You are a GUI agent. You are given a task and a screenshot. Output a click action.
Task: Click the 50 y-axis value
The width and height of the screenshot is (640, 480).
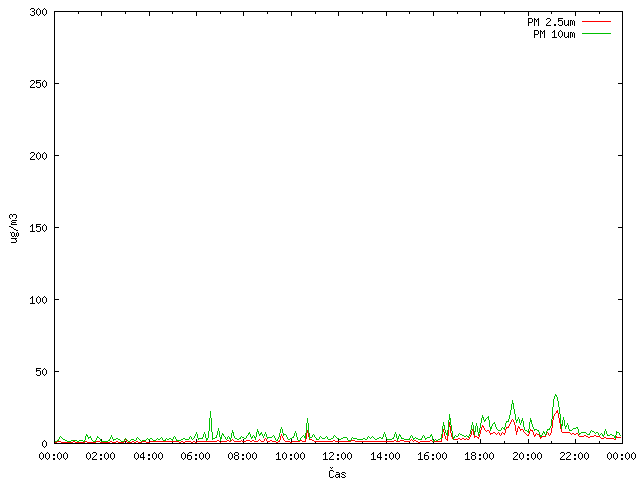[x=41, y=372]
